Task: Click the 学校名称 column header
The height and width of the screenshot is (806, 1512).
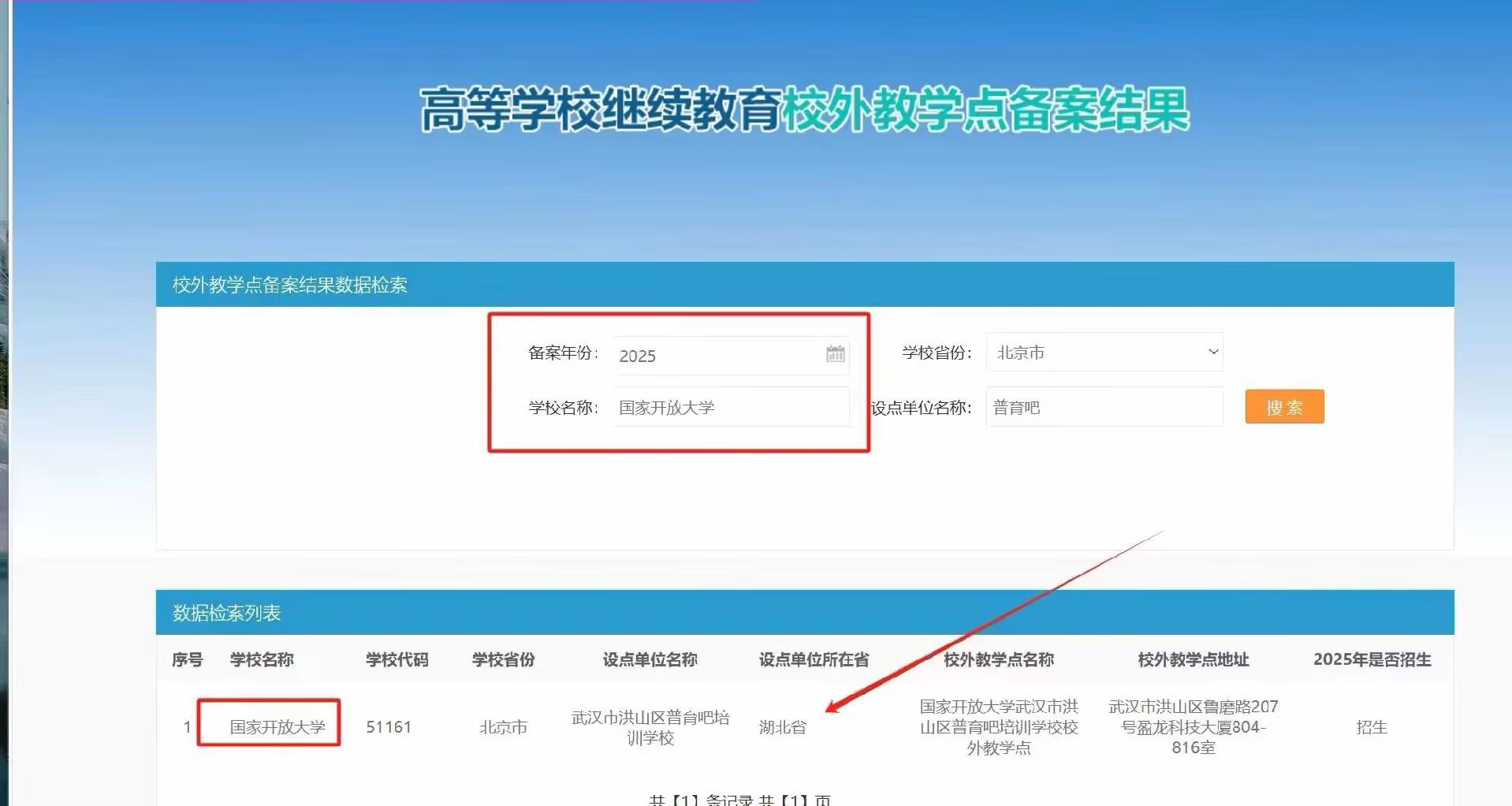Action: [262, 659]
